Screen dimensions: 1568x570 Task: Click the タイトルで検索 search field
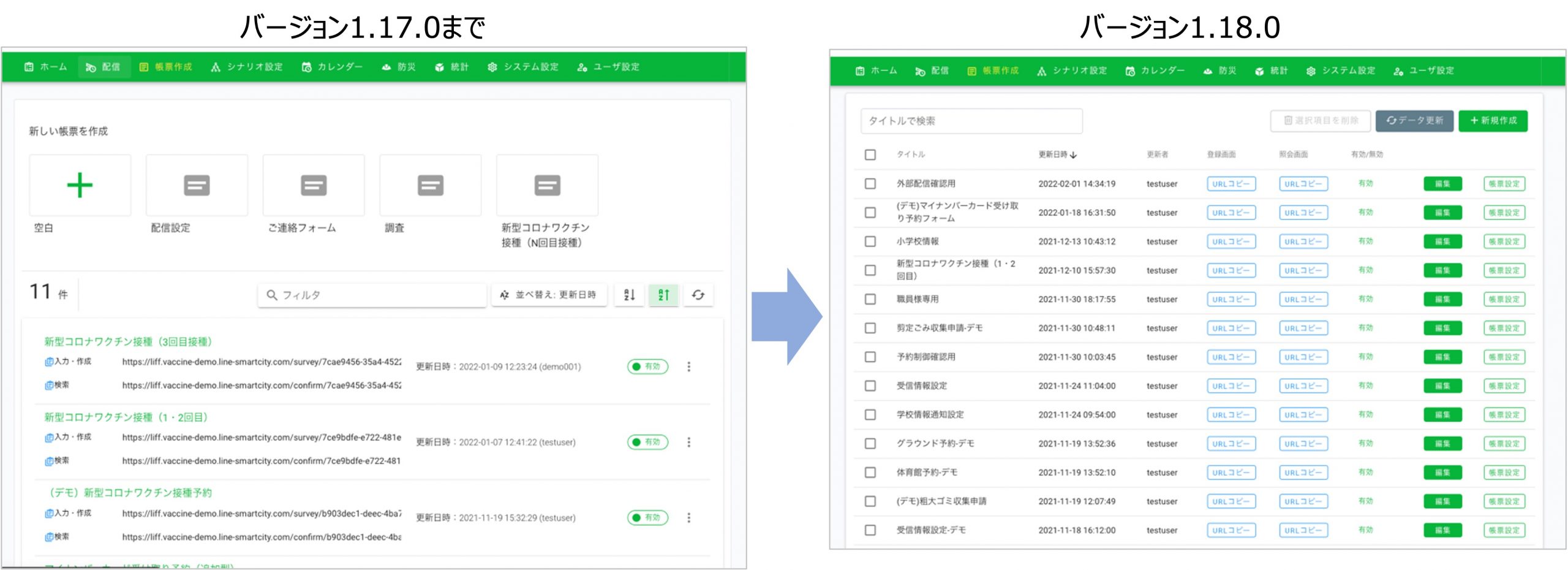click(971, 121)
